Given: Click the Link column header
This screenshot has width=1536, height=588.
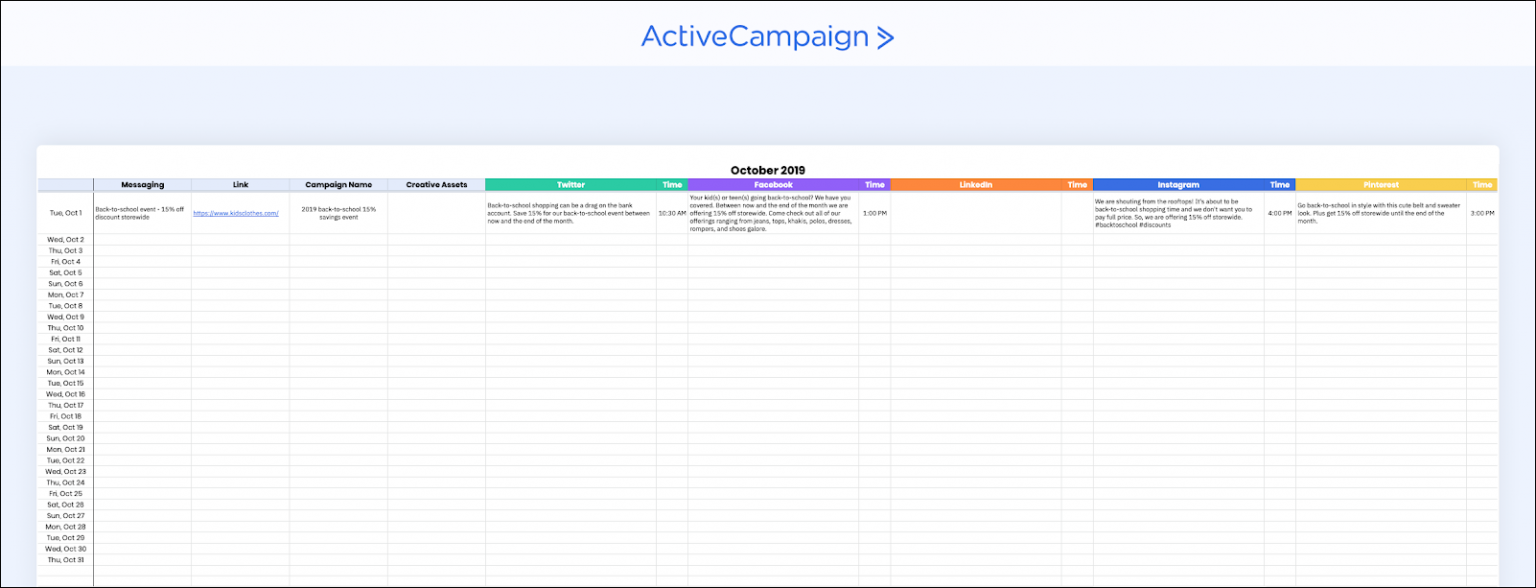Looking at the screenshot, I should (x=240, y=185).
